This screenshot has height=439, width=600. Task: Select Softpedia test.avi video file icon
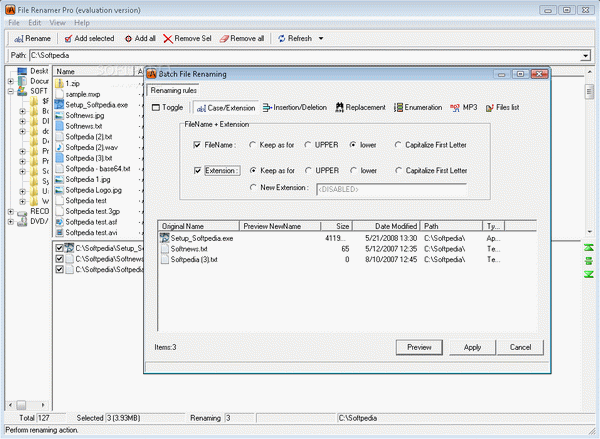click(59, 232)
